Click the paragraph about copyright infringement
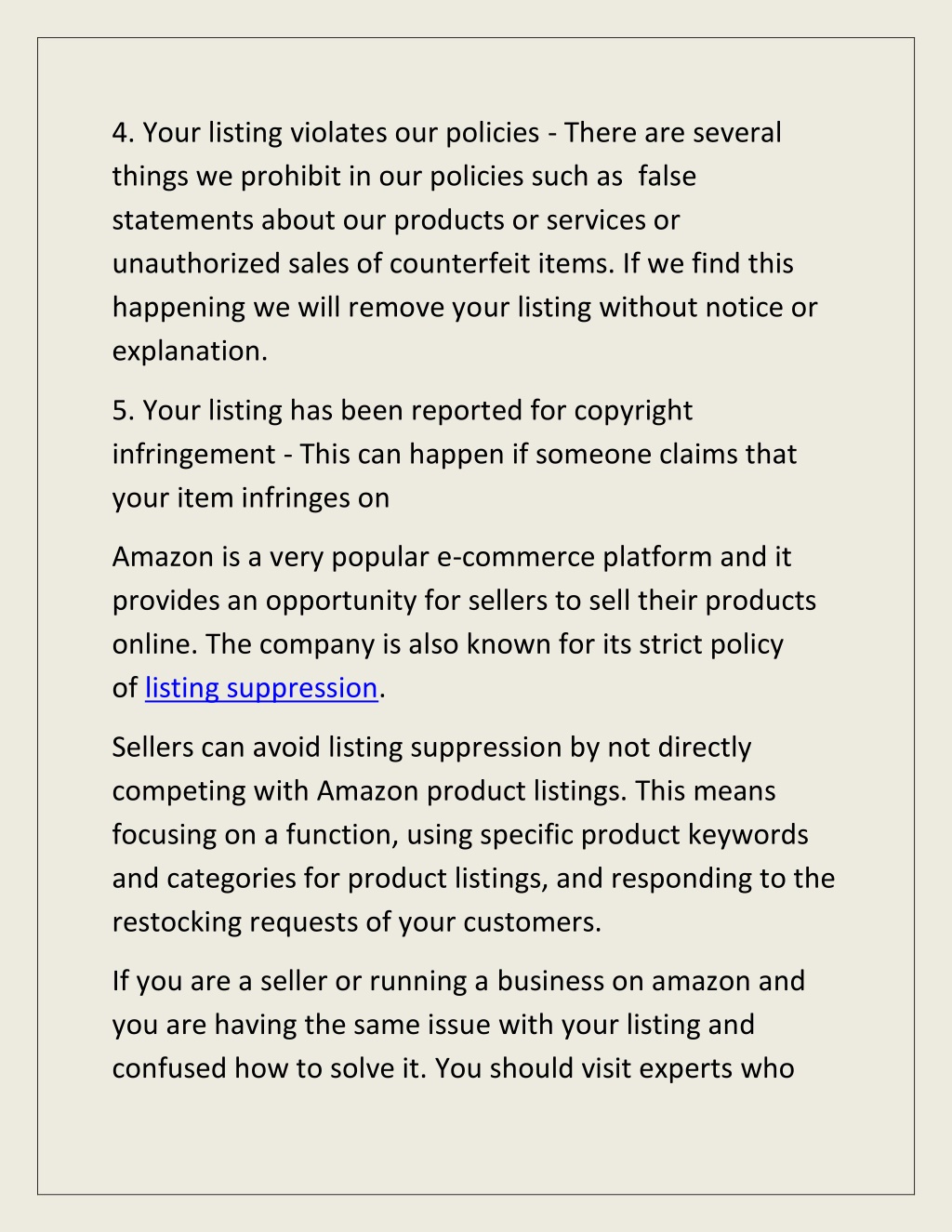The image size is (952, 1232). 455,454
